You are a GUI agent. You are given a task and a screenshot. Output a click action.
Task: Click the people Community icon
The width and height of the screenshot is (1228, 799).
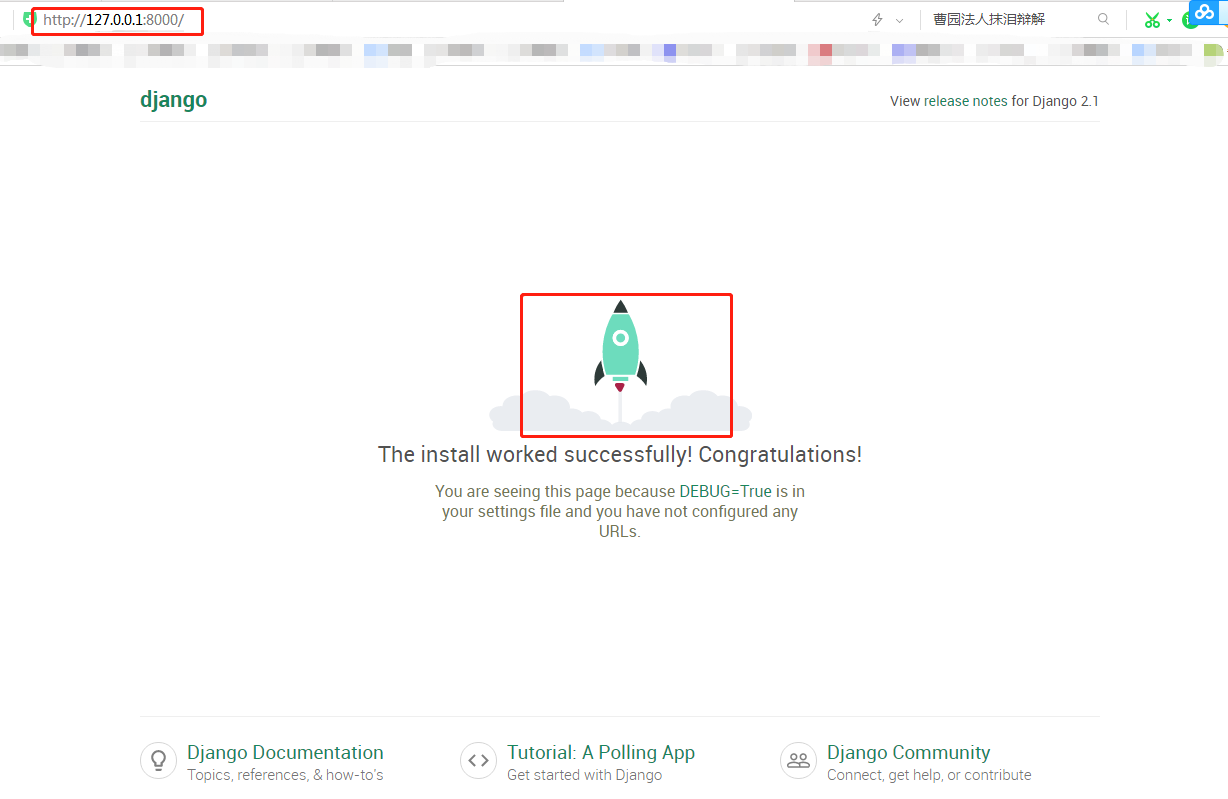point(798,761)
